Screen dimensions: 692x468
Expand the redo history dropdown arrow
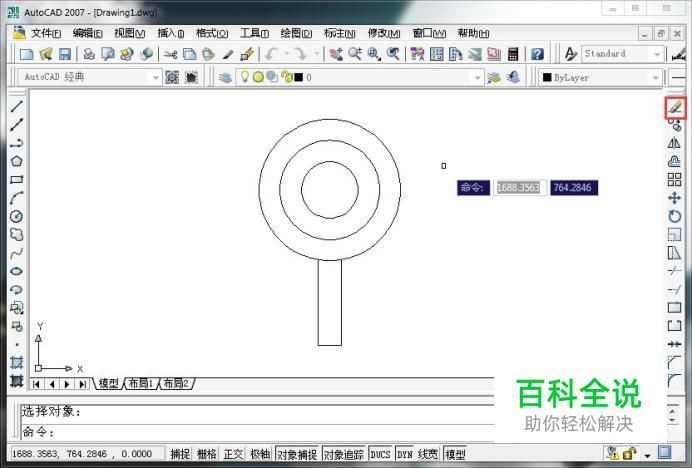tap(316, 54)
